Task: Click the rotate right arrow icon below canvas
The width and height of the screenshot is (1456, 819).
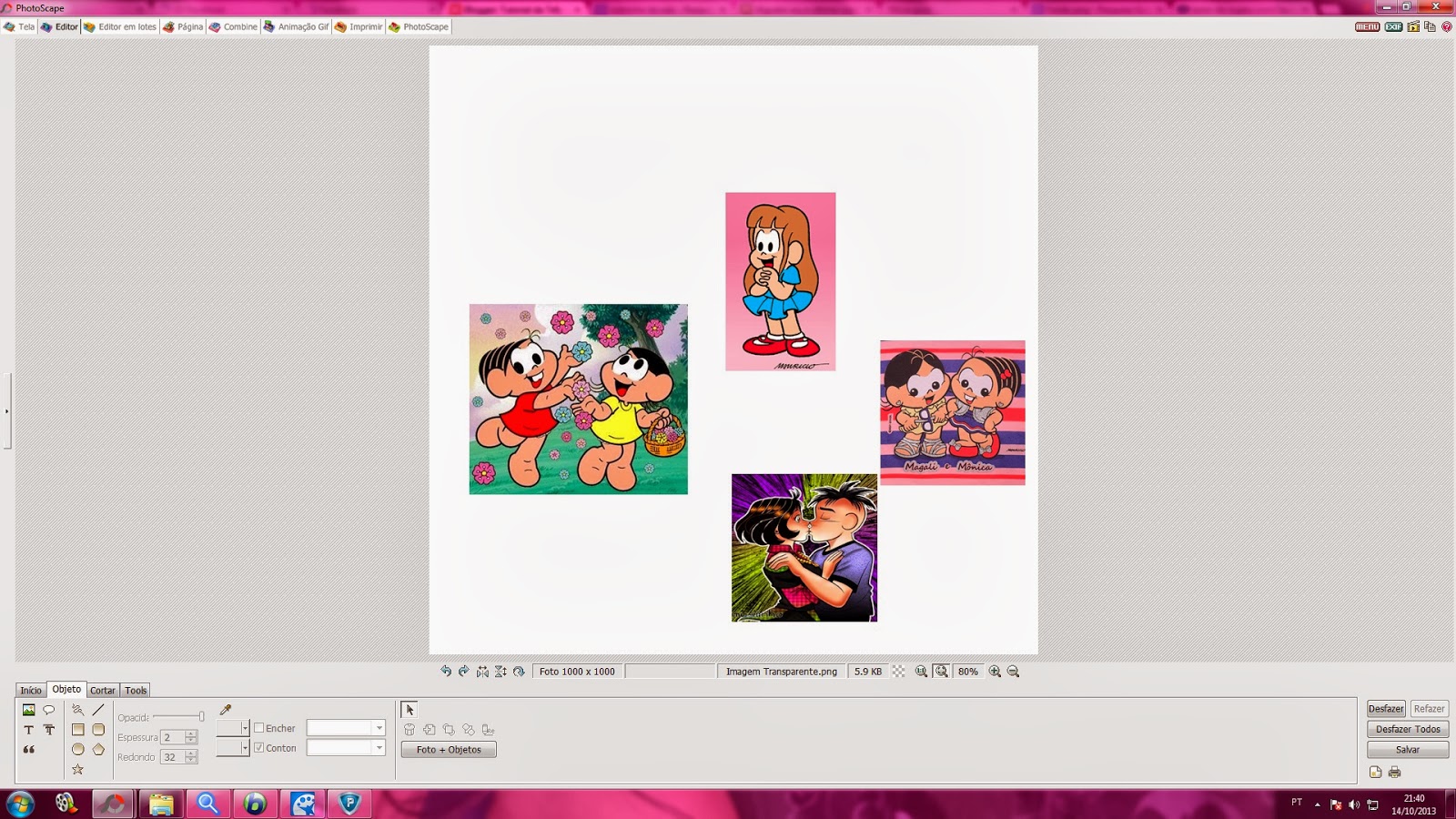Action: (x=464, y=672)
